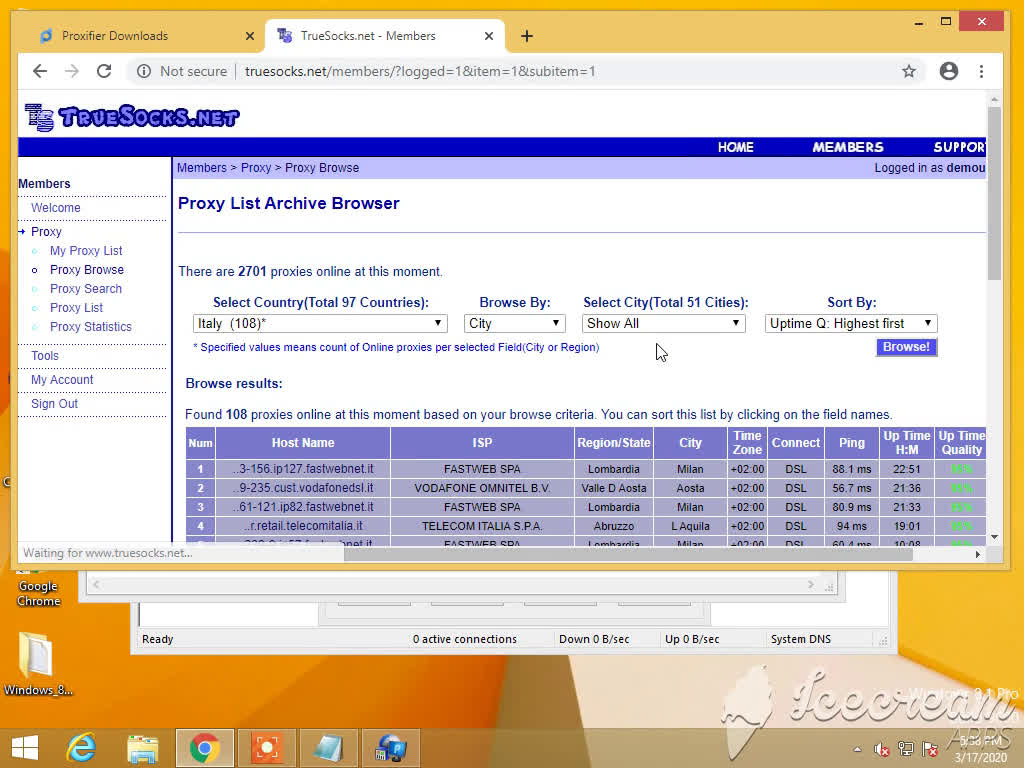Screen dimensions: 1024x768
Task: Open My Account link
Action: tap(62, 380)
